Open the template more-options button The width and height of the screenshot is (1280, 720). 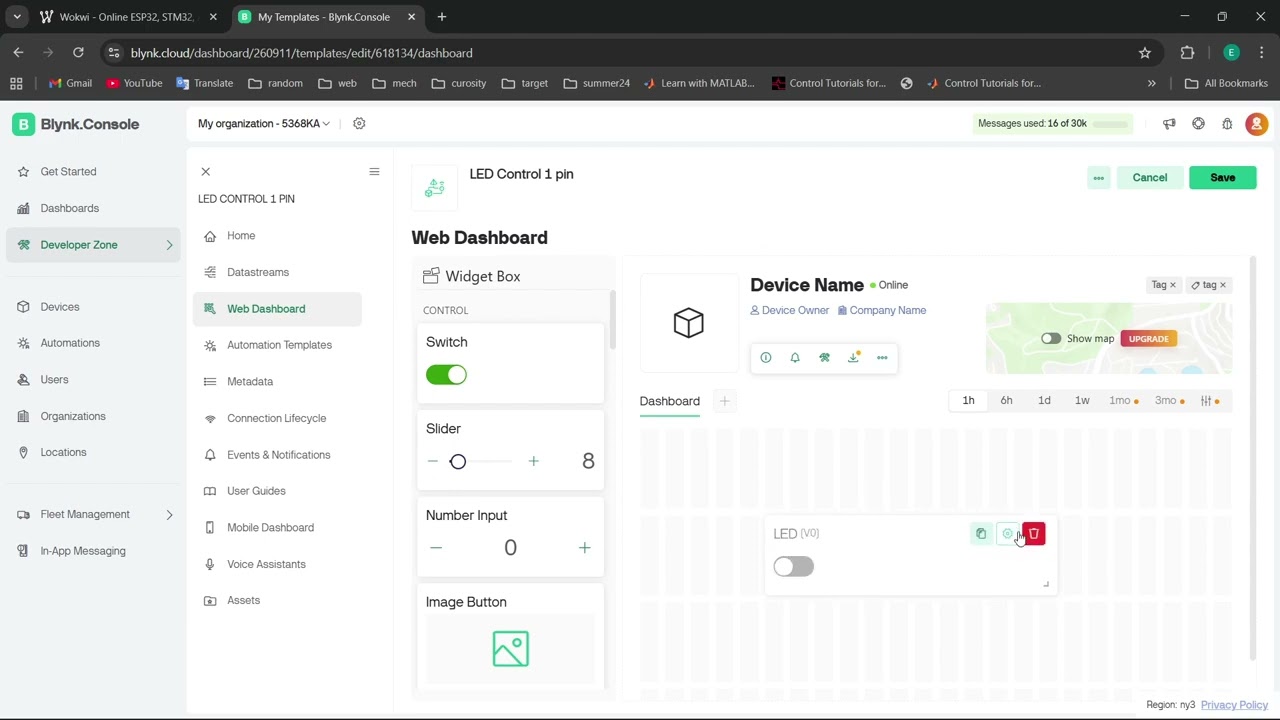1098,178
